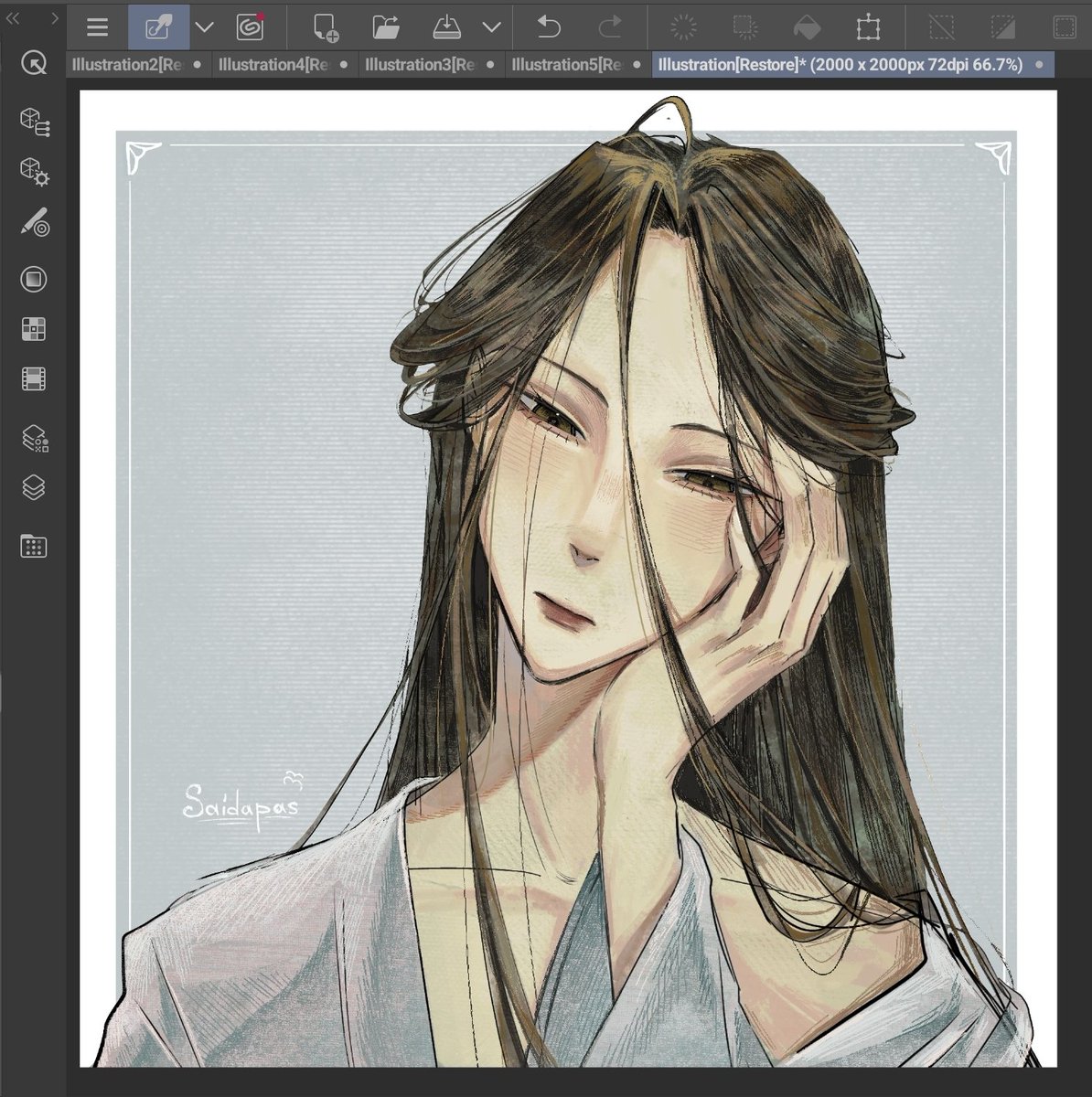1092x1097 pixels.
Task: Open the color set palette grid icon
Action: coord(34,328)
